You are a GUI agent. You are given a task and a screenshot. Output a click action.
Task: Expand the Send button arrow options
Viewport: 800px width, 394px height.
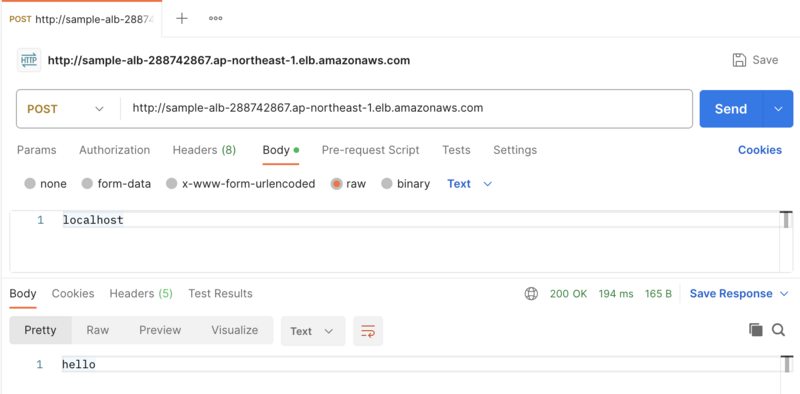click(778, 109)
